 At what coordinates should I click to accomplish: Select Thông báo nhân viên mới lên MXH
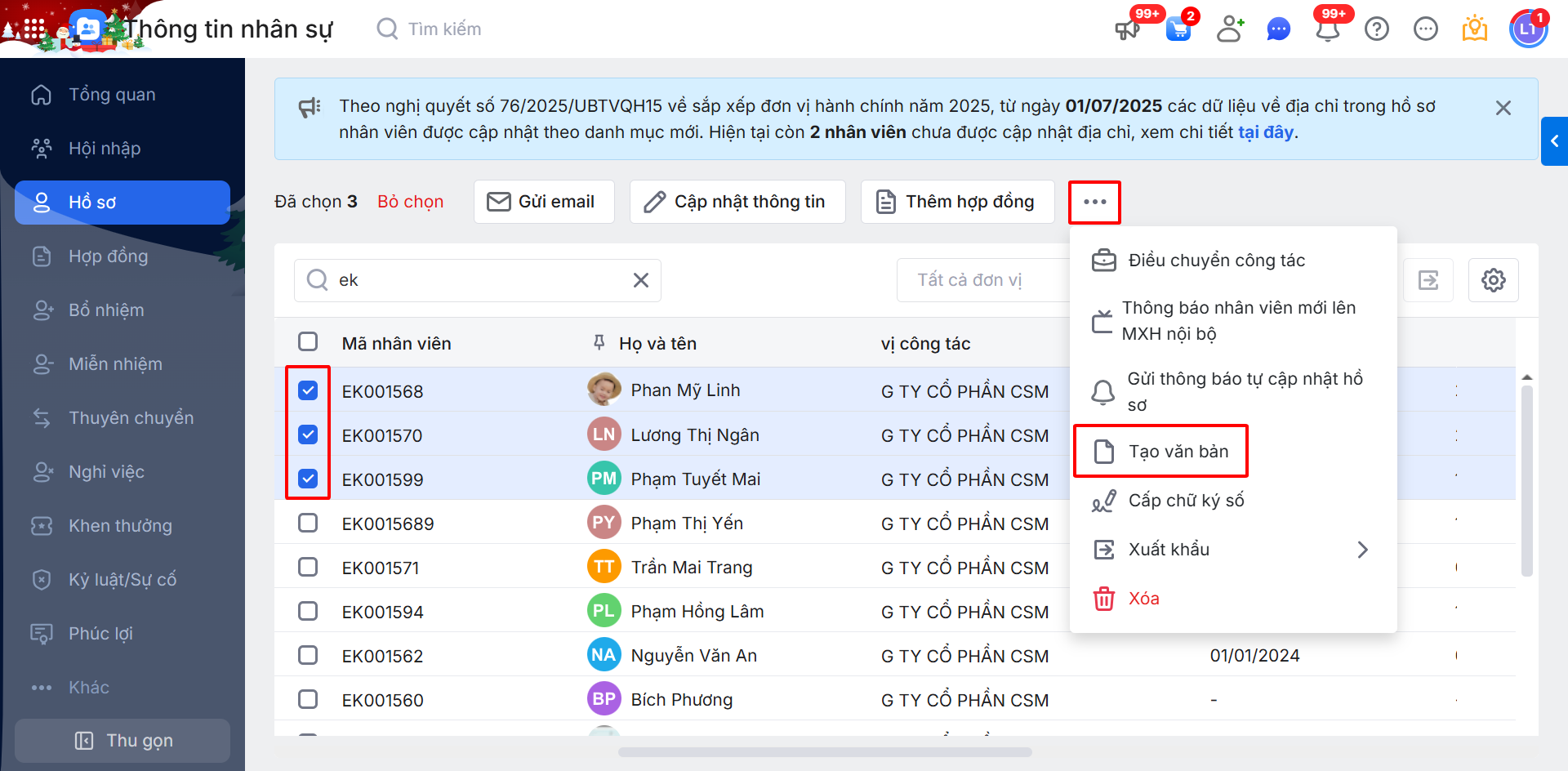[x=1233, y=321]
